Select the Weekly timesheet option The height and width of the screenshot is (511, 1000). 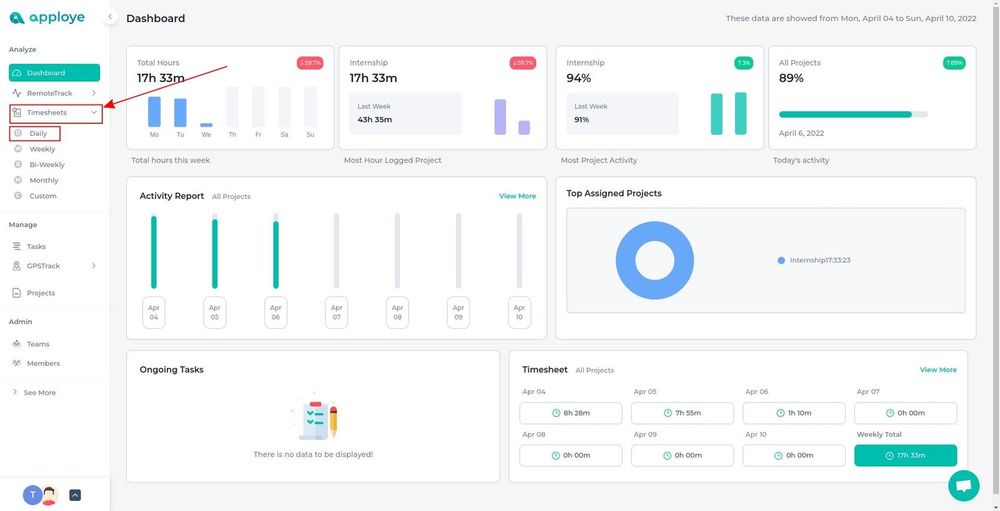42,149
